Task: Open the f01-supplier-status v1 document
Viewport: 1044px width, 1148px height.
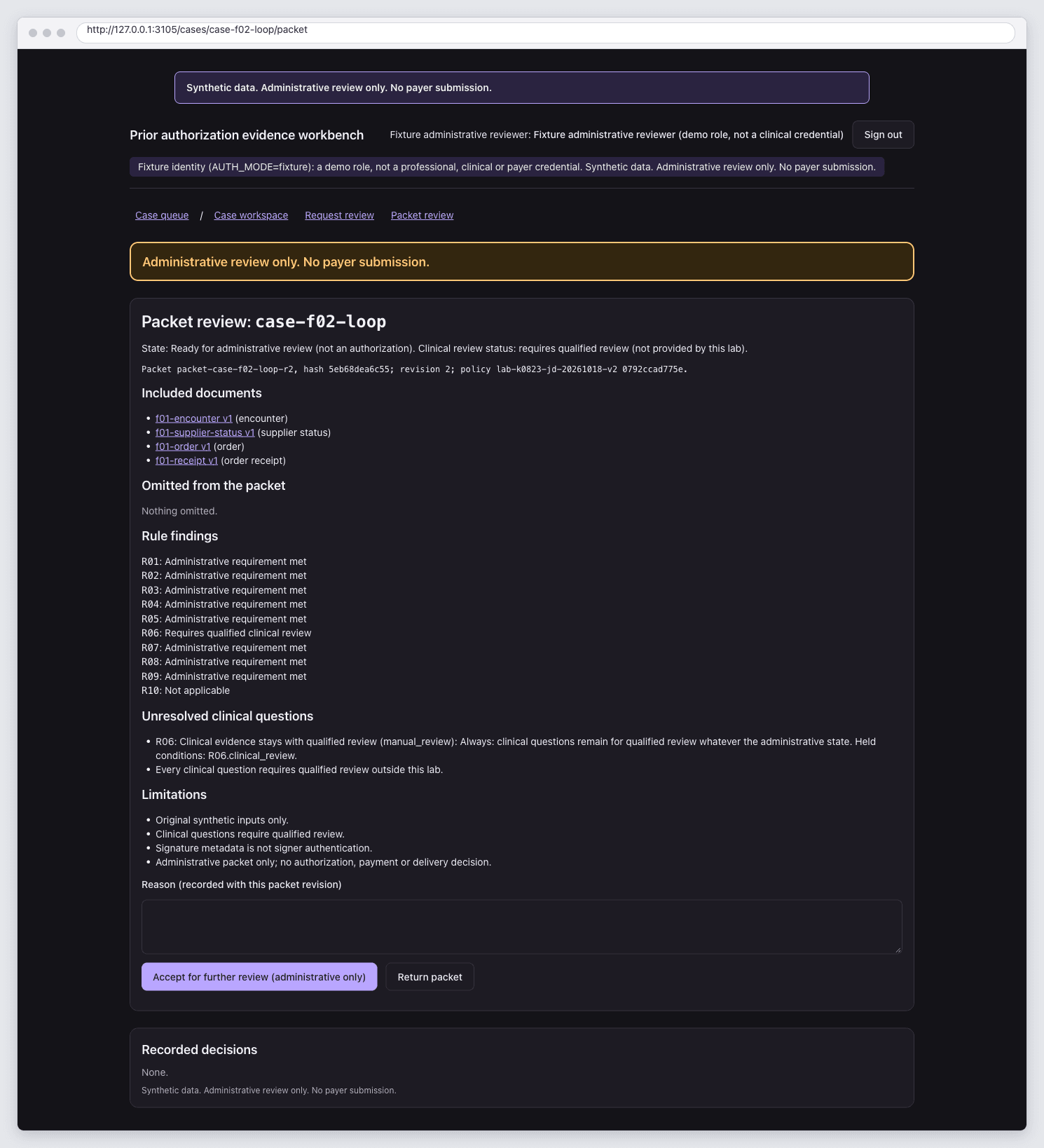Action: coord(205,432)
